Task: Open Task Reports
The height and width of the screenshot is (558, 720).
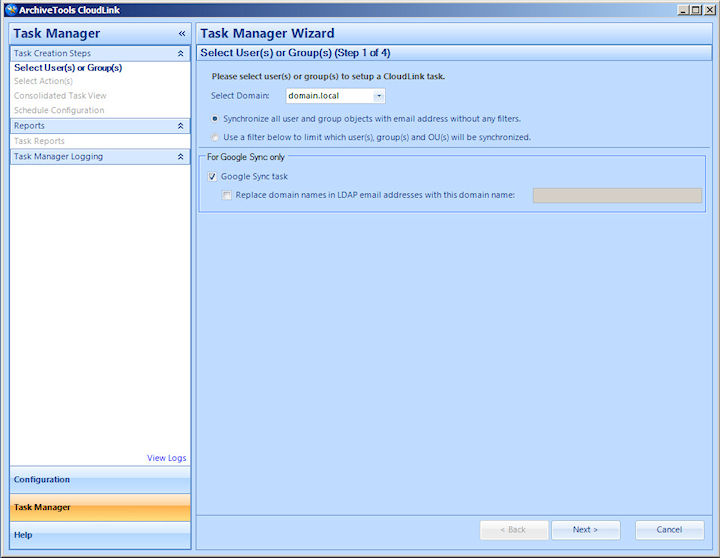Action: 39,141
